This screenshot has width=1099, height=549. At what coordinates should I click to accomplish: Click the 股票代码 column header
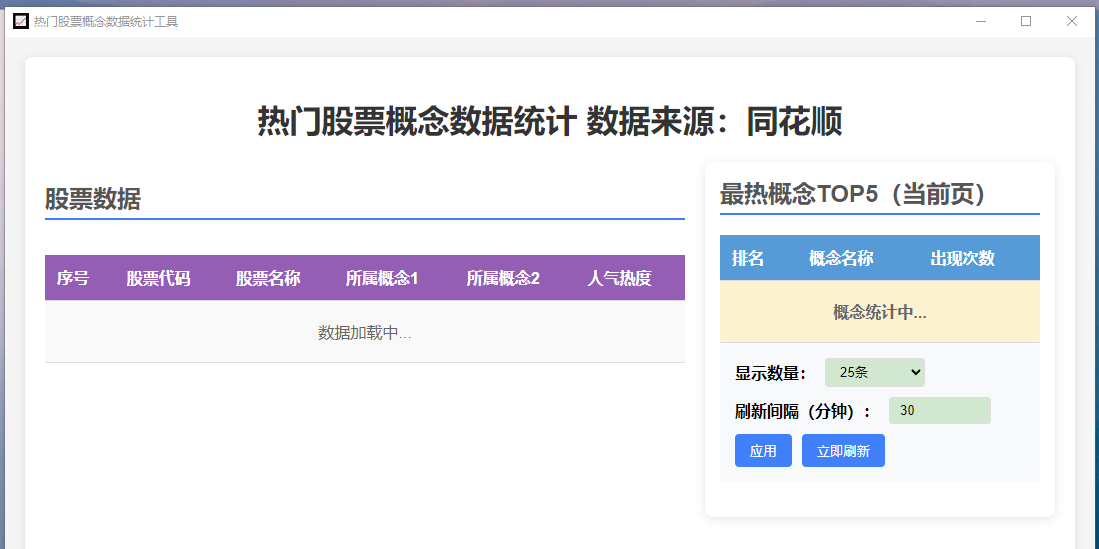coord(158,278)
